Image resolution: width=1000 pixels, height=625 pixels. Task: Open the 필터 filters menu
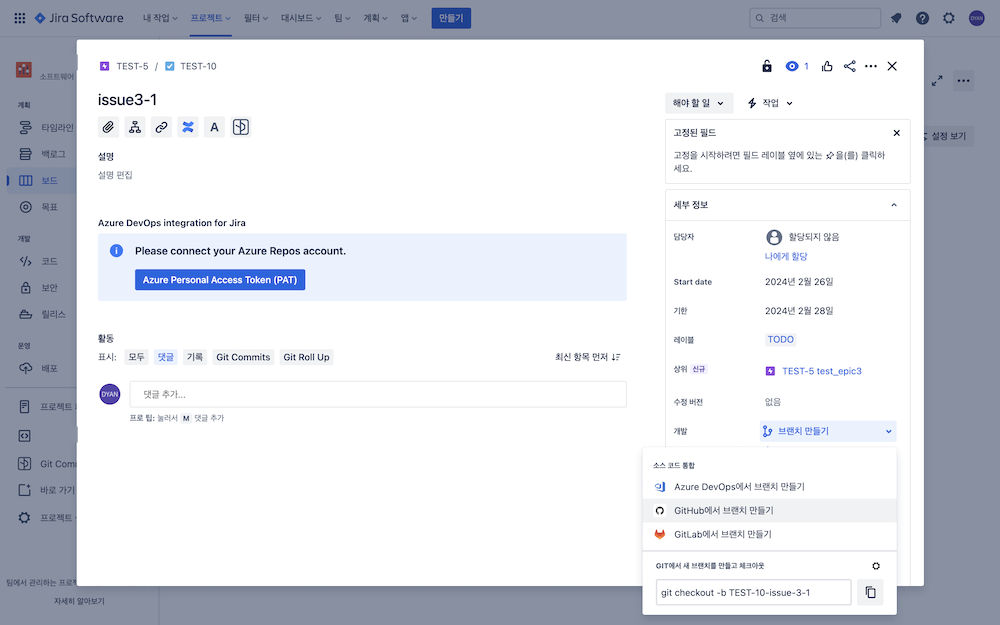(256, 18)
